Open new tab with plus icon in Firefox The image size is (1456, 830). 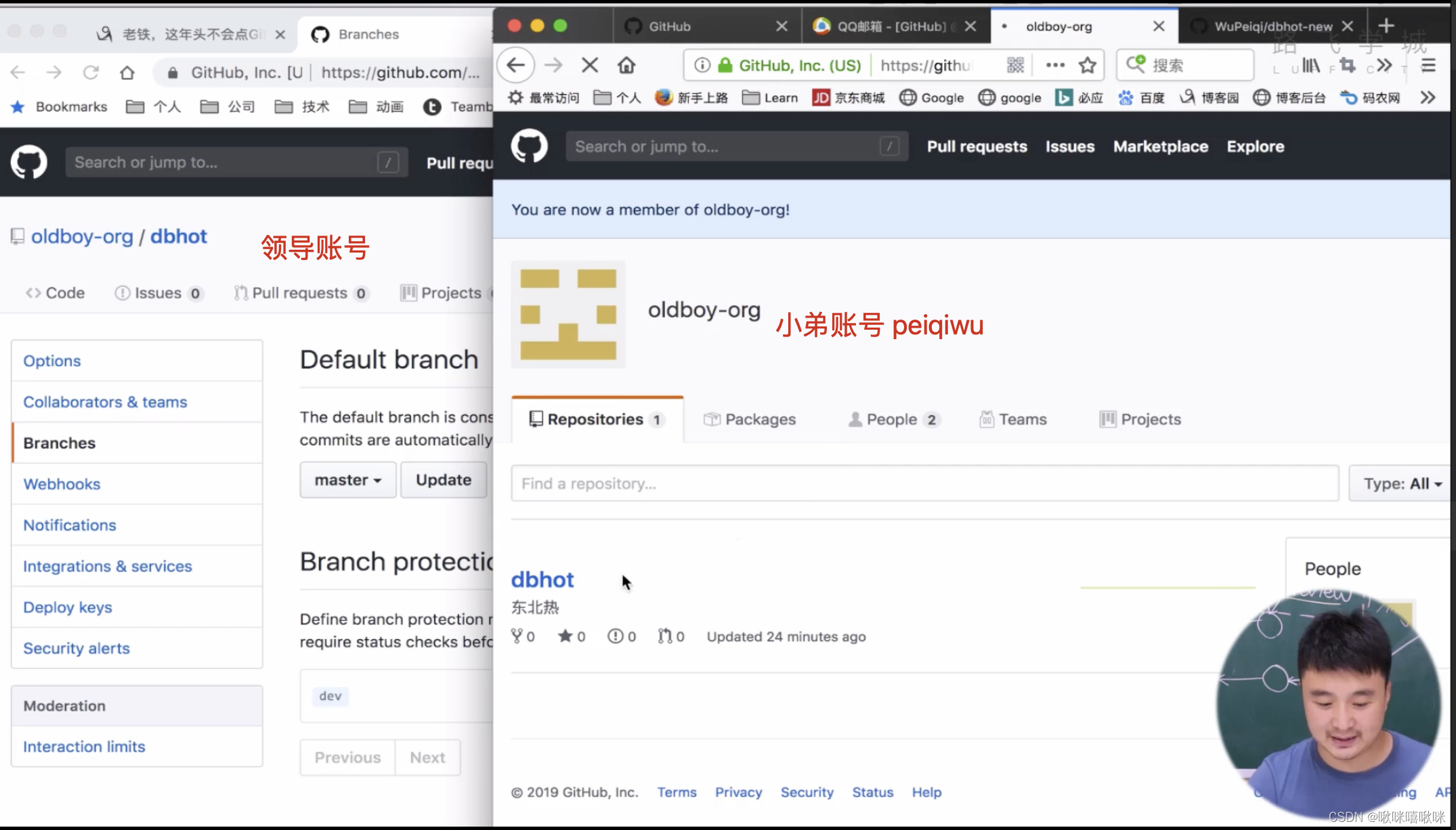[1386, 26]
